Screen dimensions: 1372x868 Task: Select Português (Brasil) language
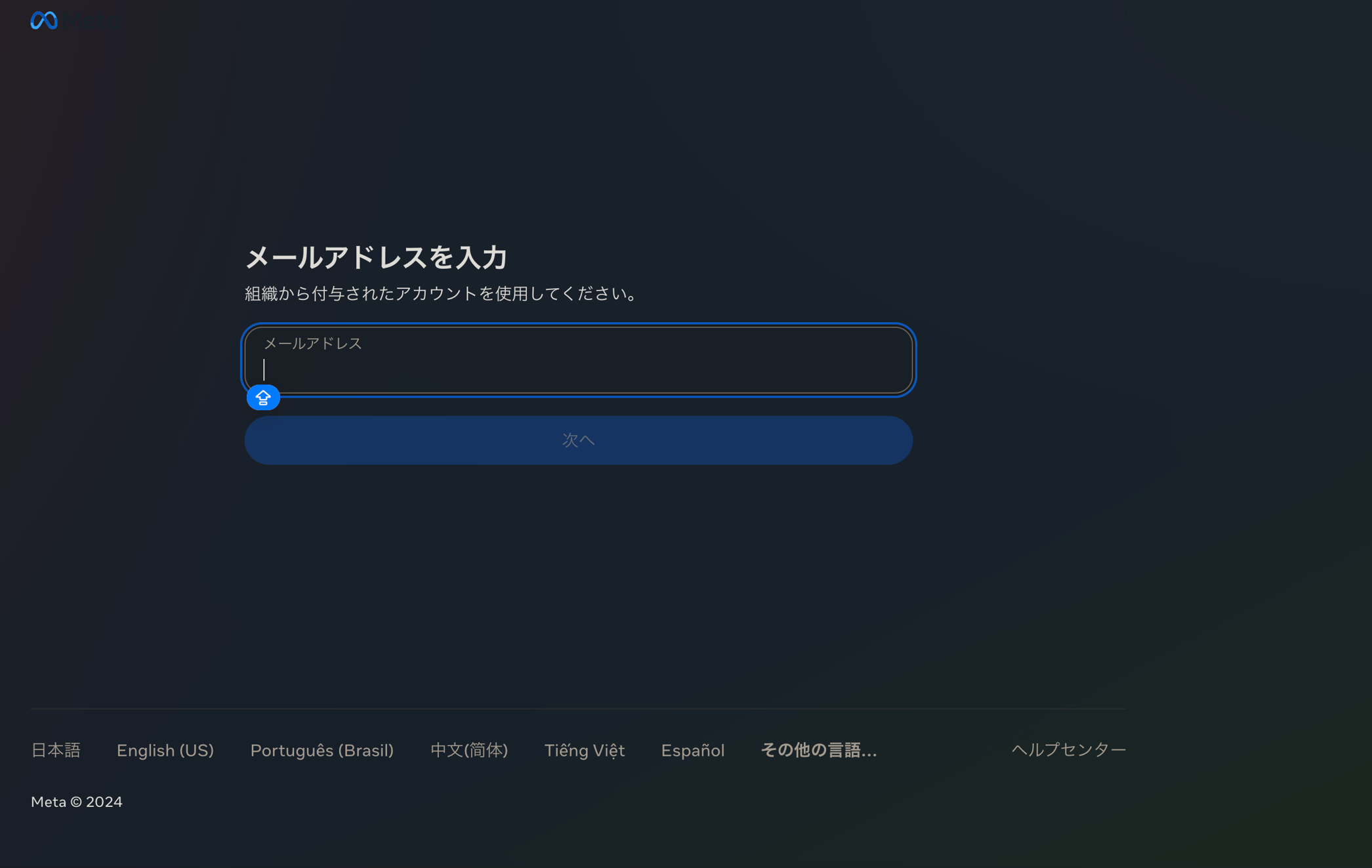(322, 750)
